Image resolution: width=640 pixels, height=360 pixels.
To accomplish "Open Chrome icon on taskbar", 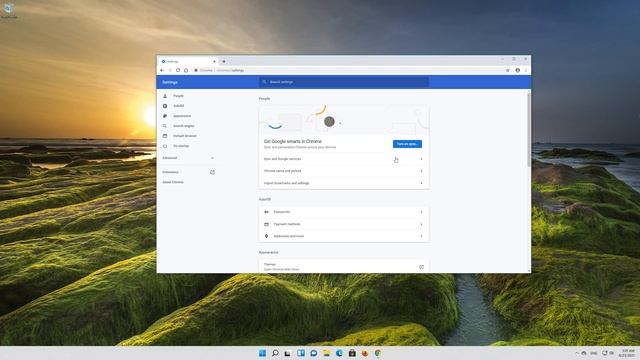I will coord(378,353).
